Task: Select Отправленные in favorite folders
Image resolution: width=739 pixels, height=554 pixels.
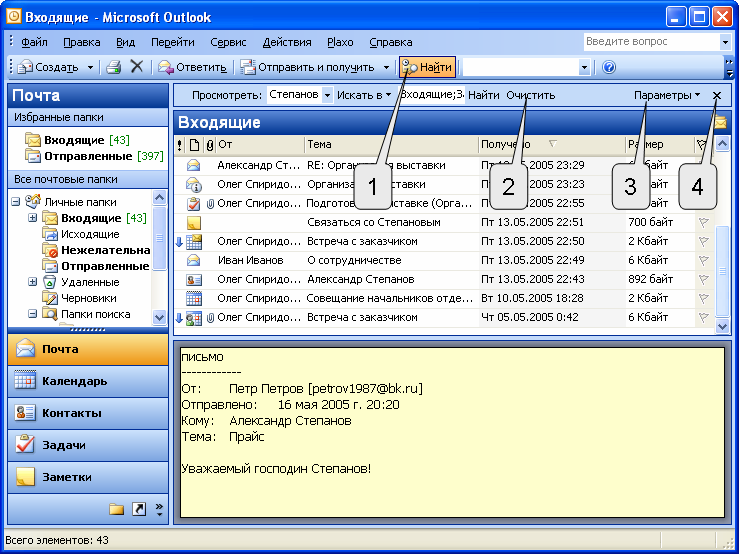Action: pos(94,156)
